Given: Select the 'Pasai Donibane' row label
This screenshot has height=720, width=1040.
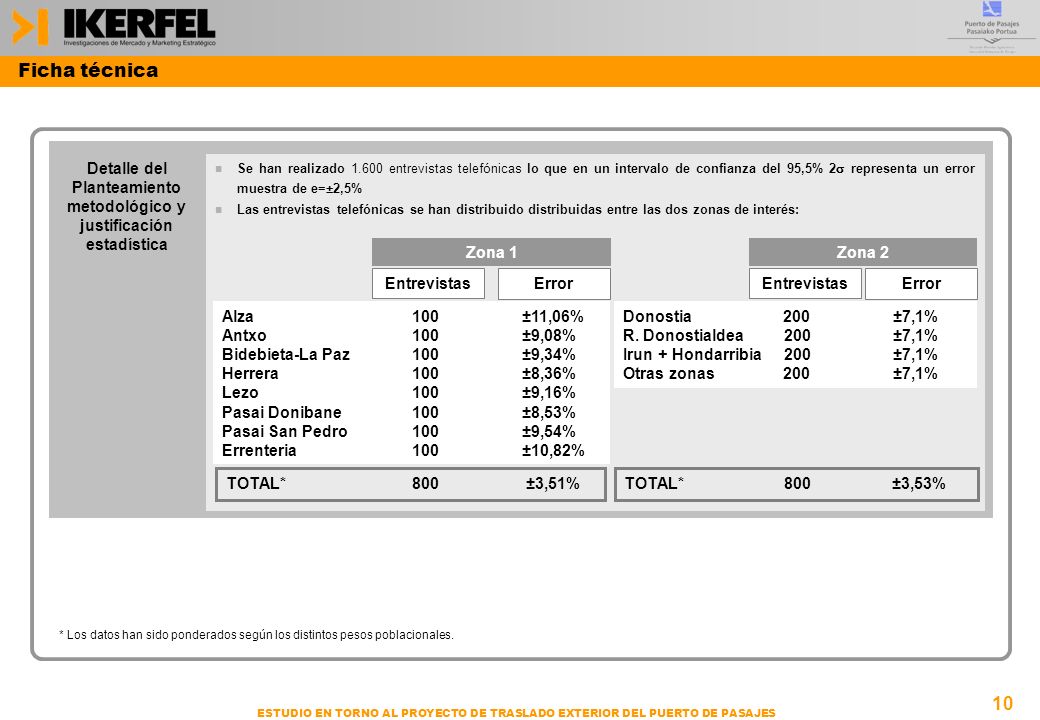Looking at the screenshot, I should coord(282,412).
